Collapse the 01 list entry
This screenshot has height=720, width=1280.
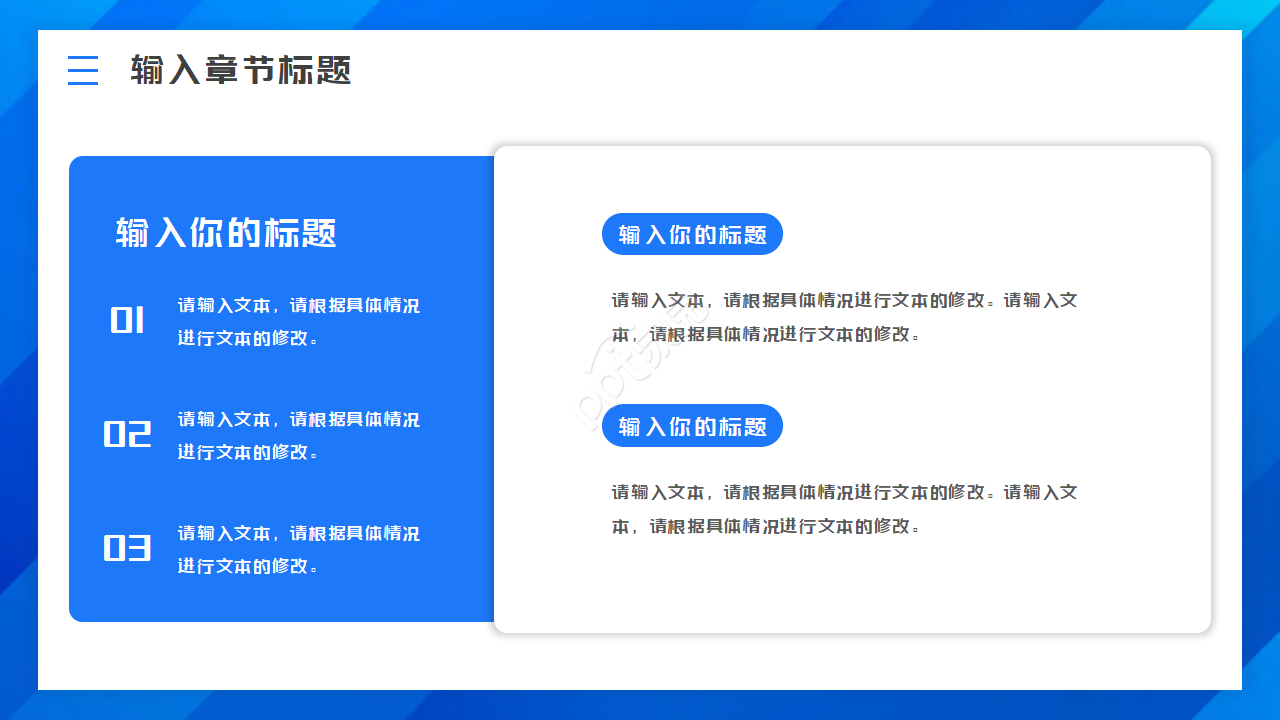(x=297, y=320)
